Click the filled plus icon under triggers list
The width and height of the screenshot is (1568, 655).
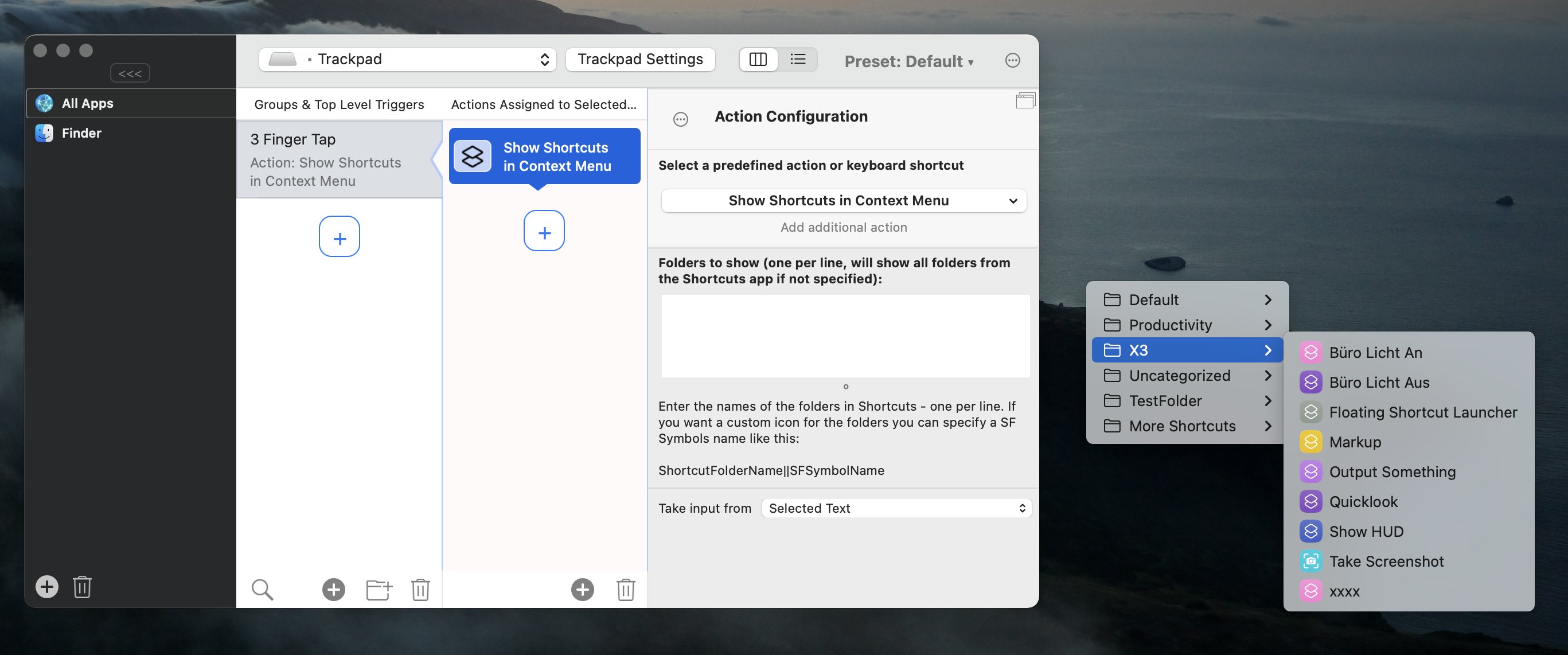(334, 589)
